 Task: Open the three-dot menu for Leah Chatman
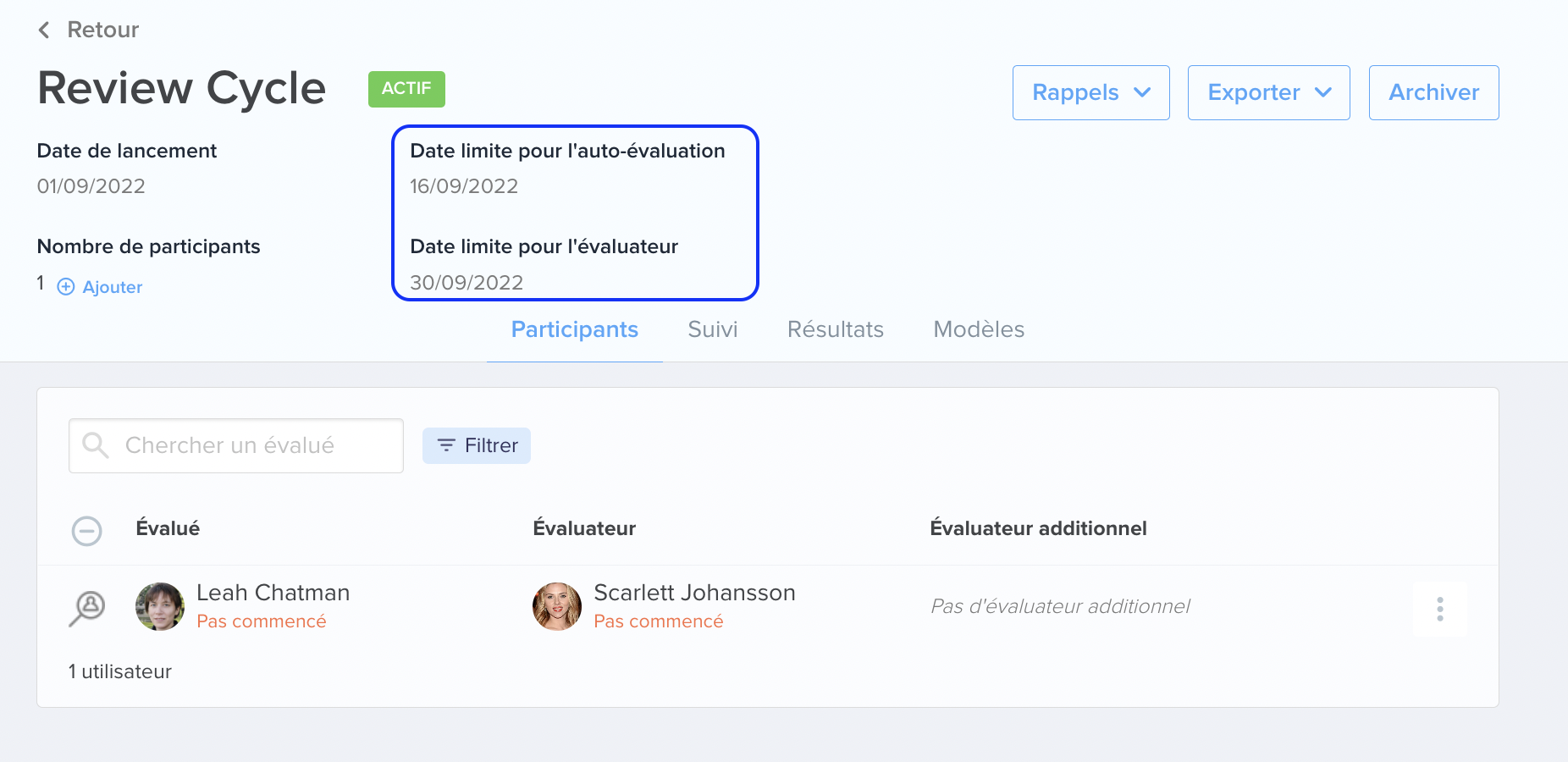[1439, 609]
